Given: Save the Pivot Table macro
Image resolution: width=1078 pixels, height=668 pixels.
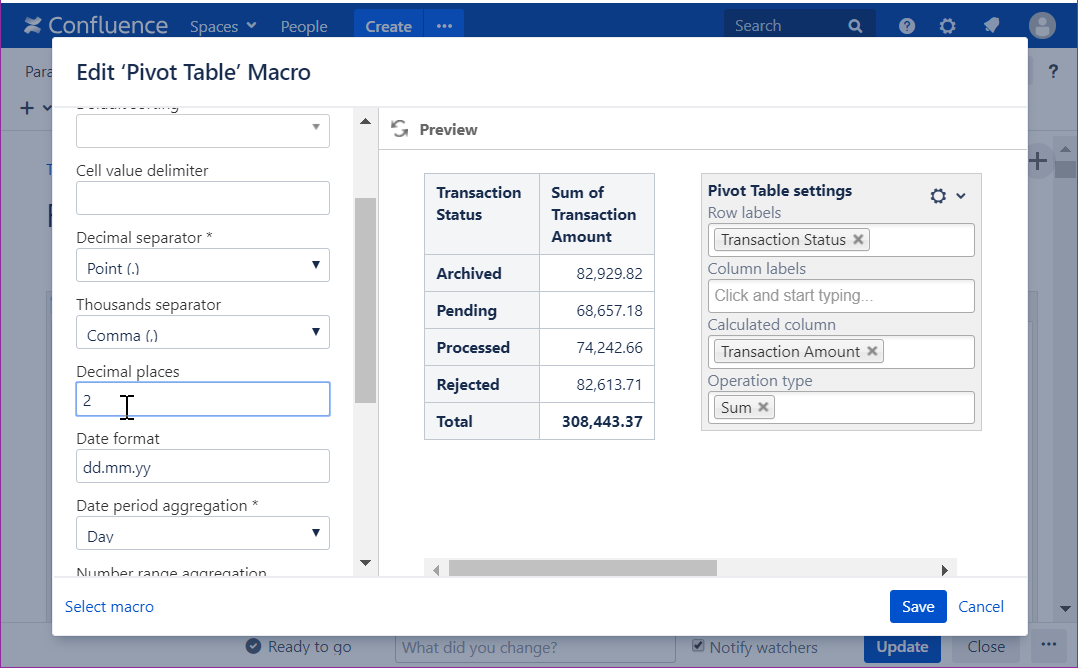Looking at the screenshot, I should (x=917, y=606).
